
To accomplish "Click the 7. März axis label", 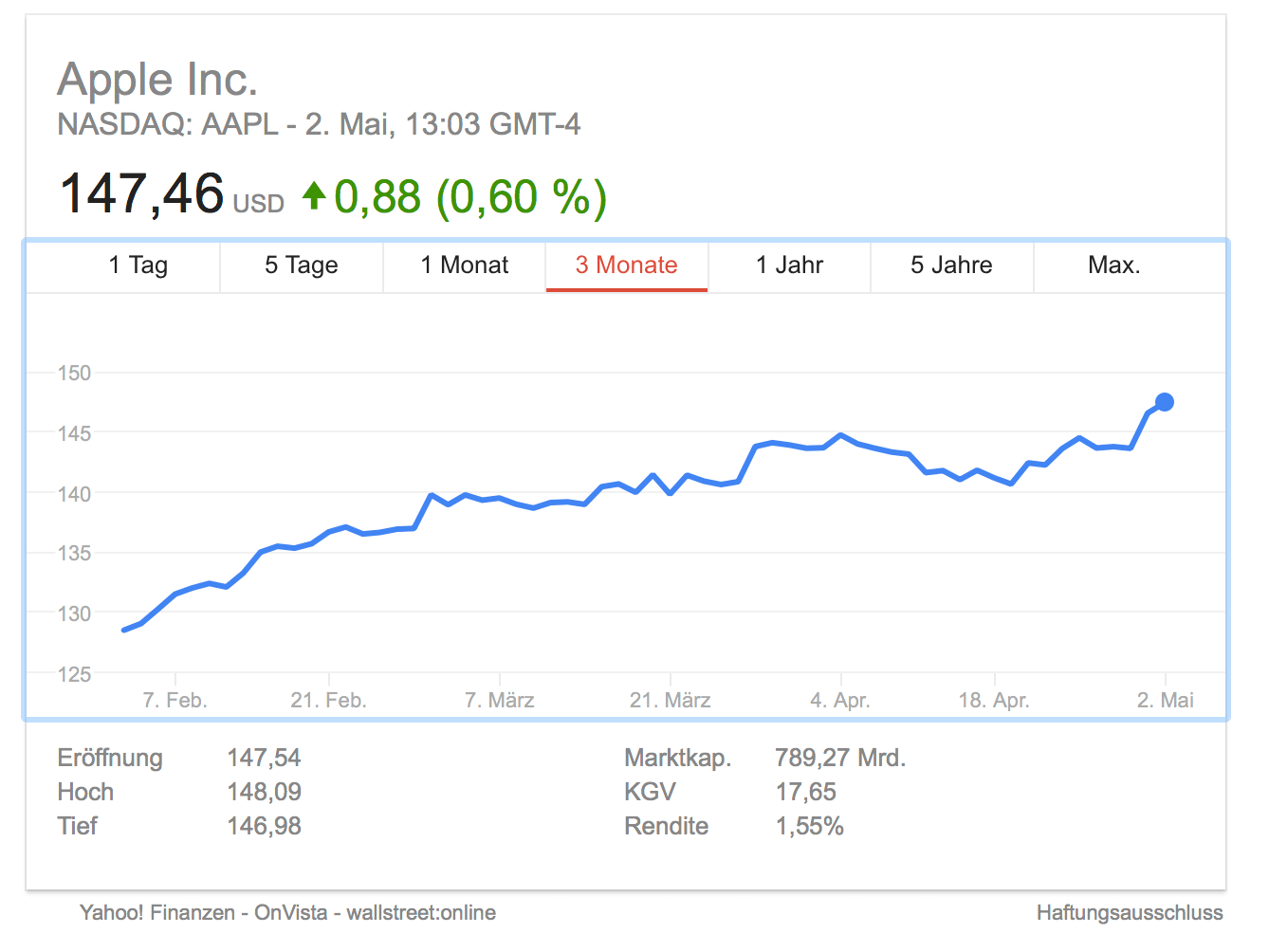I will pyautogui.click(x=500, y=700).
